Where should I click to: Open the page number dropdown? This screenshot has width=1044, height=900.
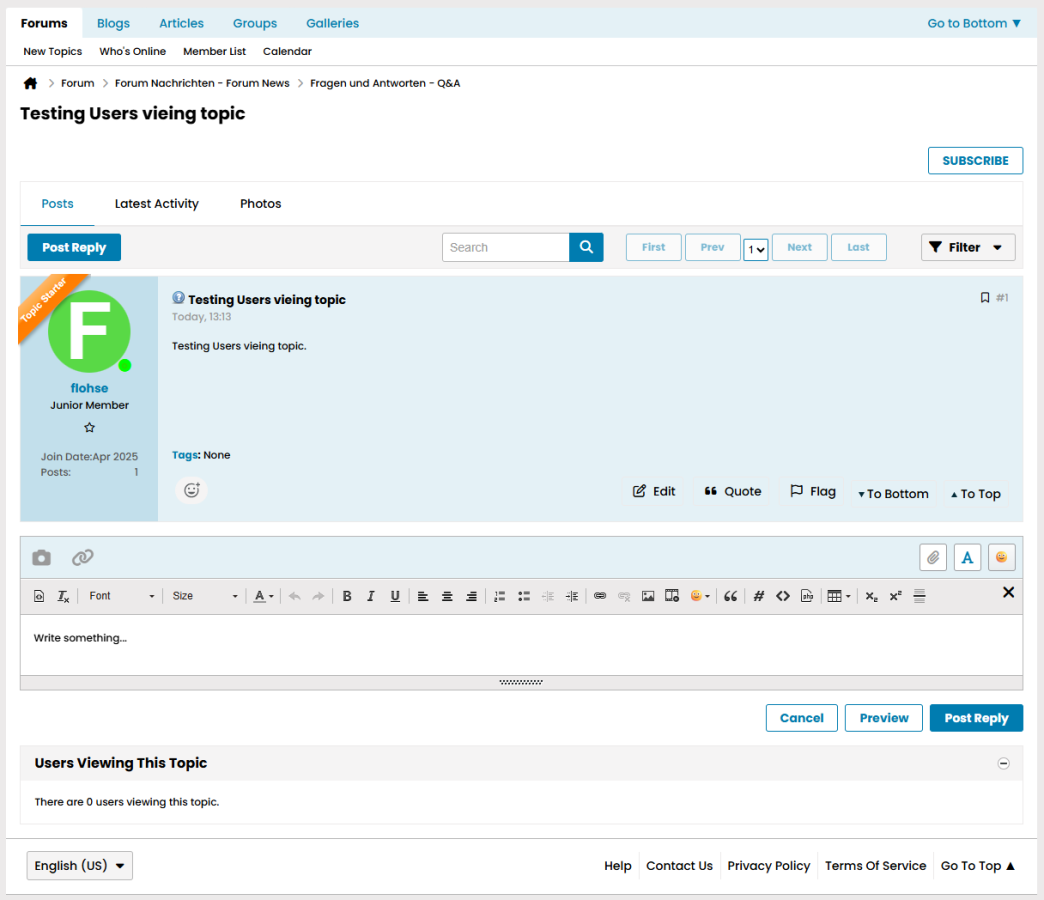[756, 249]
